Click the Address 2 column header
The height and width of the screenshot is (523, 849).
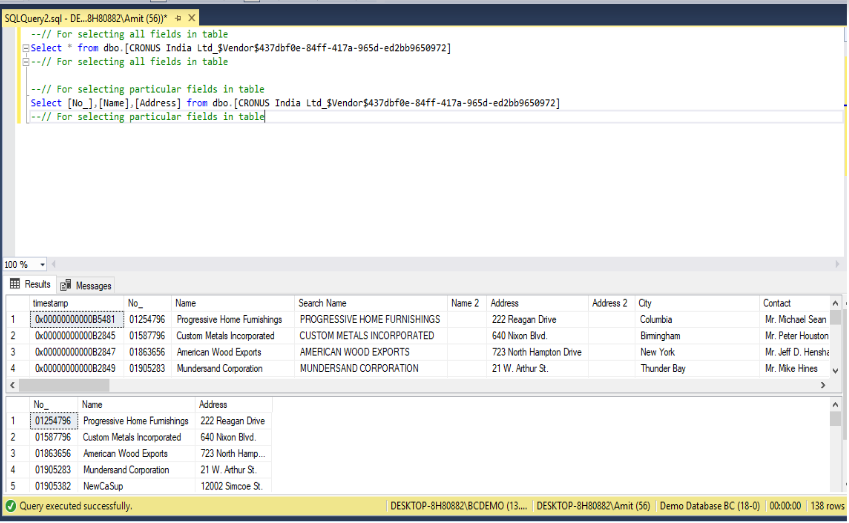pyautogui.click(x=611, y=303)
